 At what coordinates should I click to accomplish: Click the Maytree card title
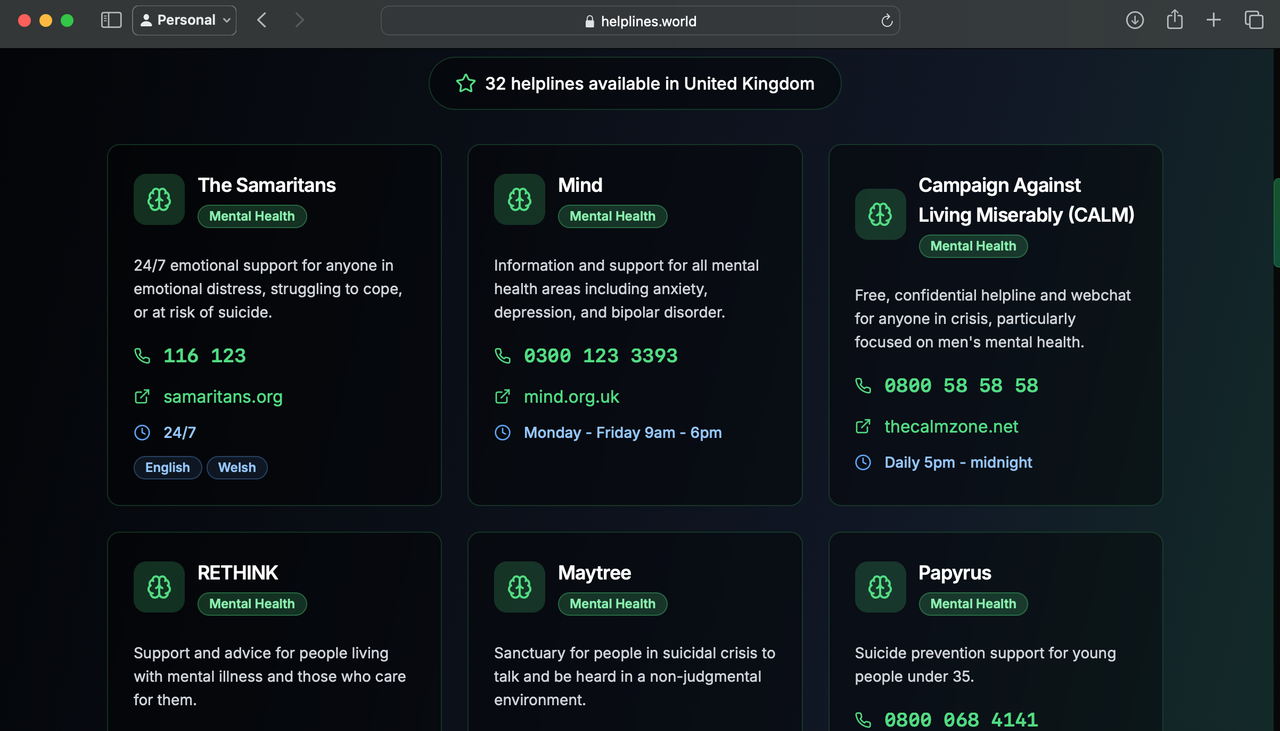pyautogui.click(x=595, y=573)
